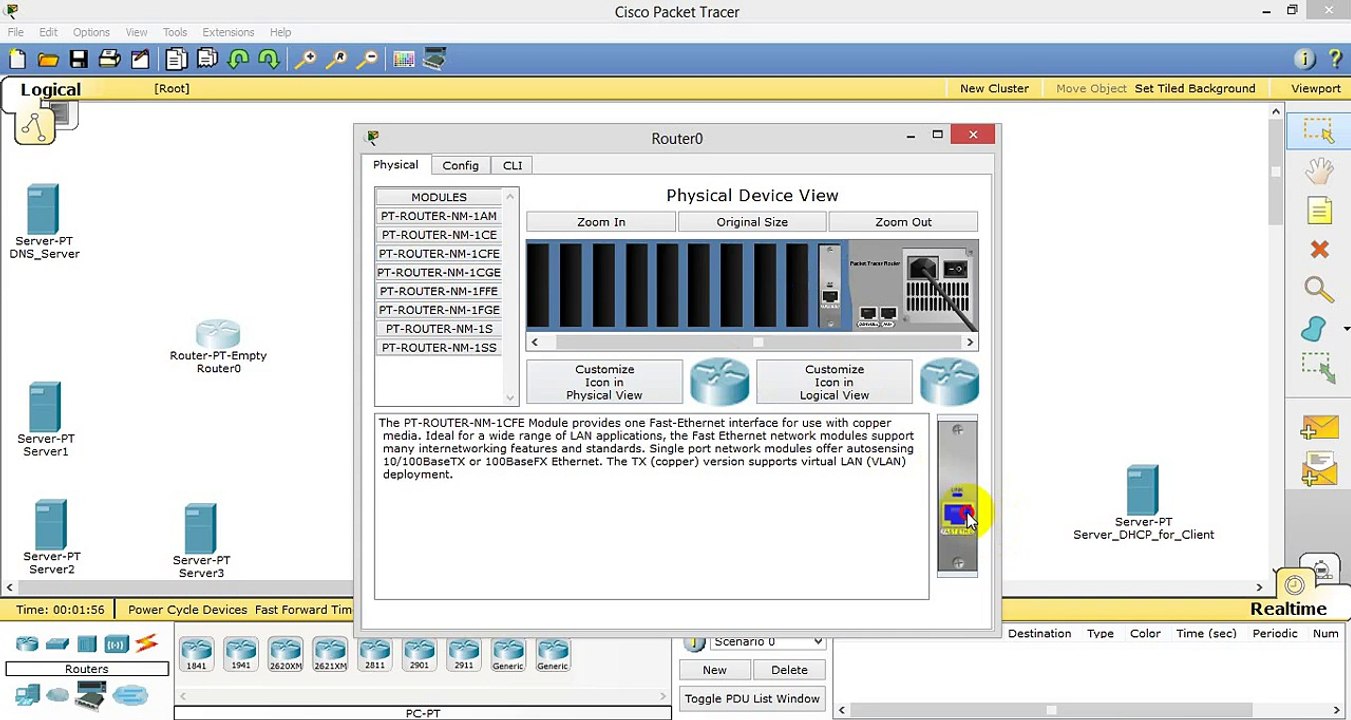
Task: Select the Switches device category icon
Action: coord(57,644)
